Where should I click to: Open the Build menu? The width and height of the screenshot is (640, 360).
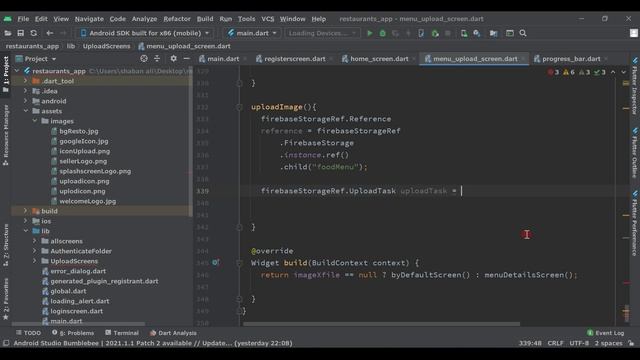tap(205, 19)
